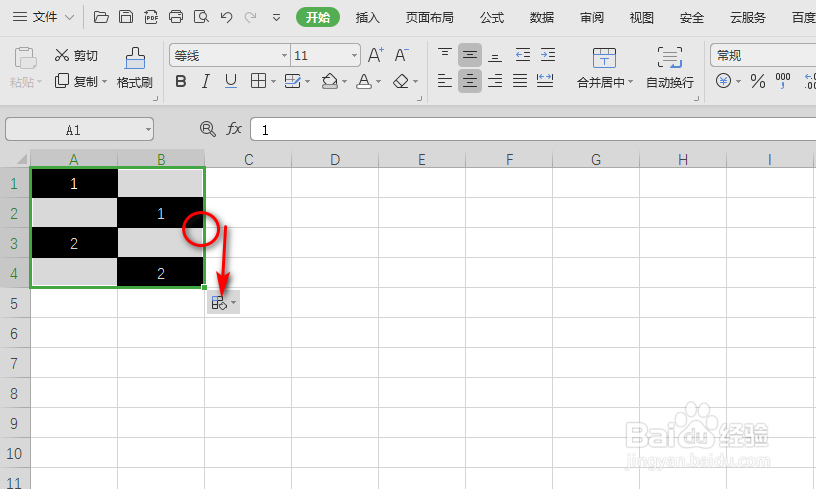The image size is (816, 489).
Task: Click the select-all corner triangle
Action: click(21, 159)
